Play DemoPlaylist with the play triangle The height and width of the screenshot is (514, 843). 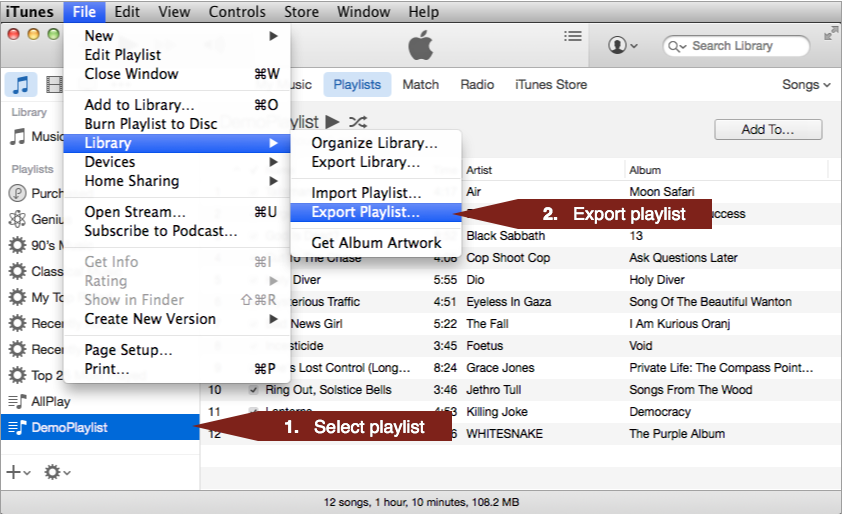(x=332, y=122)
